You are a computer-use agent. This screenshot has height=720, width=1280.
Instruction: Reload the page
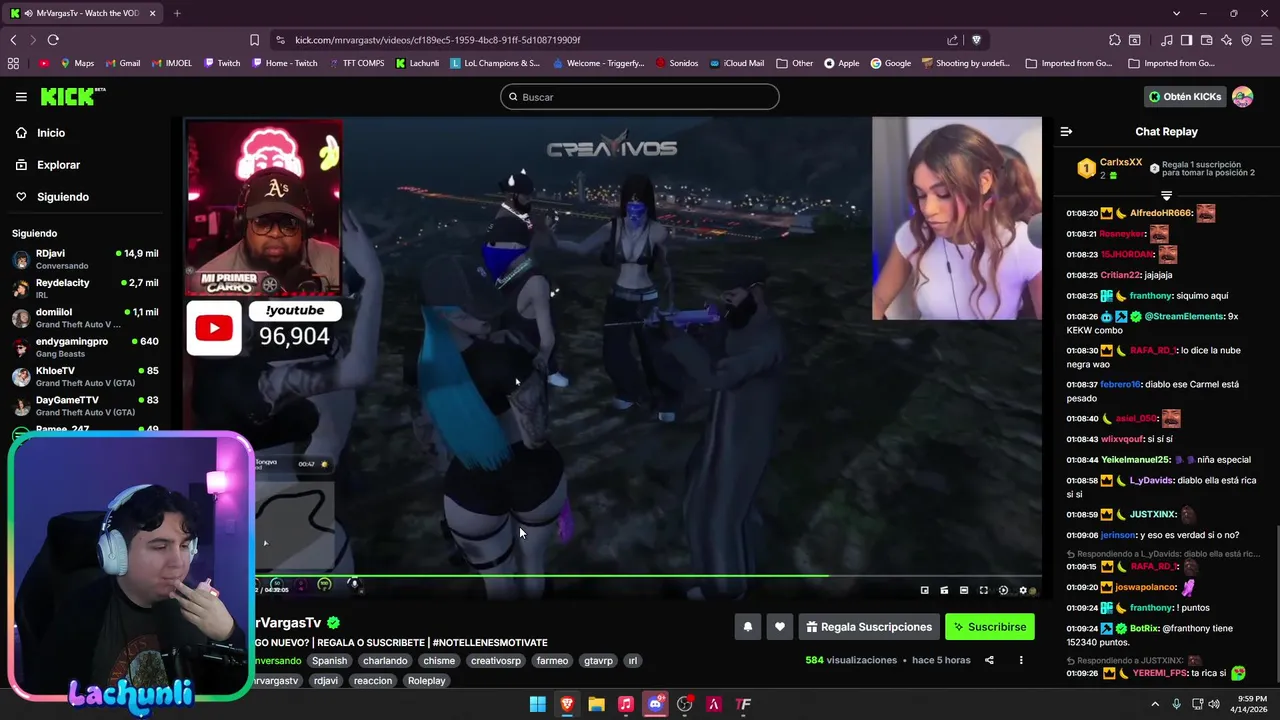pos(53,40)
